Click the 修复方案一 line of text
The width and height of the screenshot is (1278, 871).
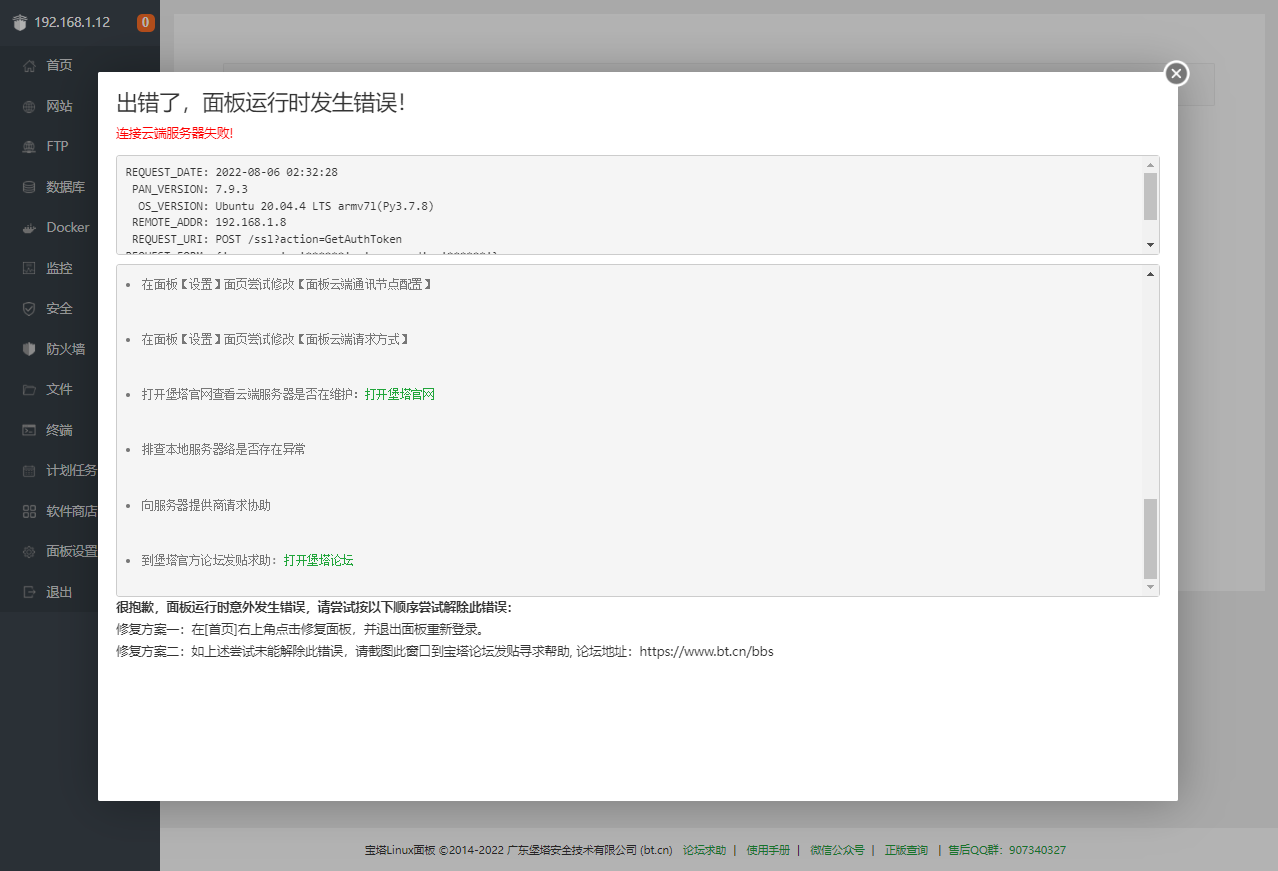click(301, 630)
